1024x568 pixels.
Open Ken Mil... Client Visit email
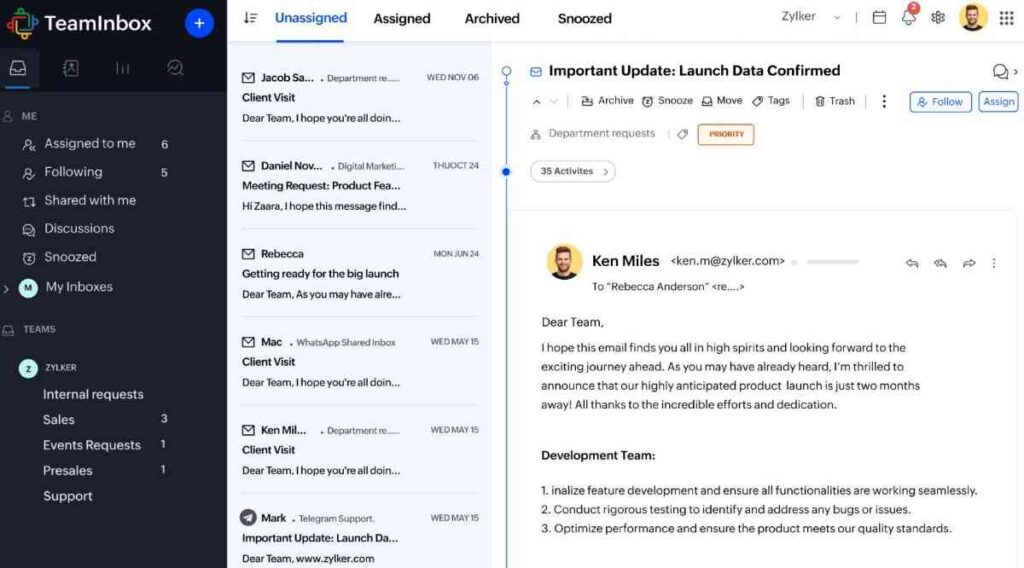click(x=360, y=450)
